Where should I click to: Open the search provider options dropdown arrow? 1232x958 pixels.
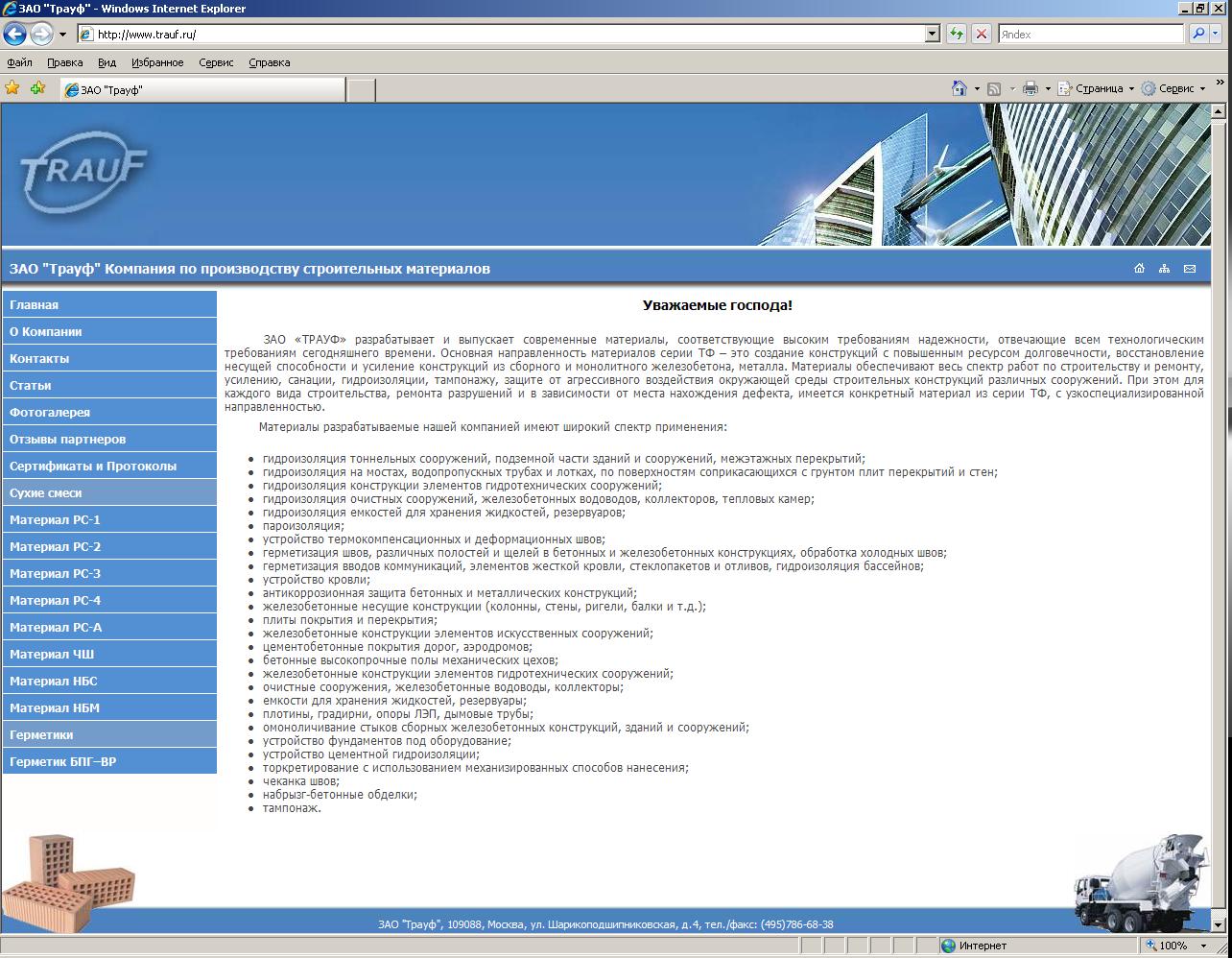(x=1217, y=34)
